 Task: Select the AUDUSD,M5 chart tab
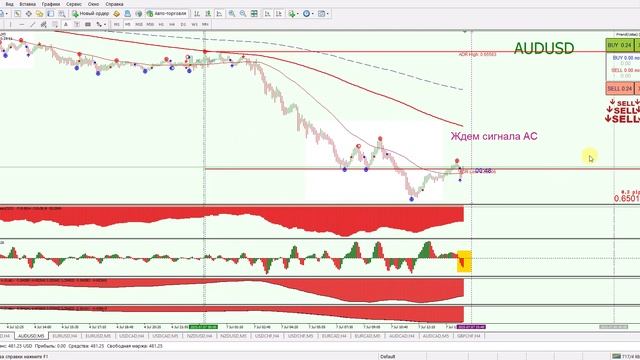point(31,336)
